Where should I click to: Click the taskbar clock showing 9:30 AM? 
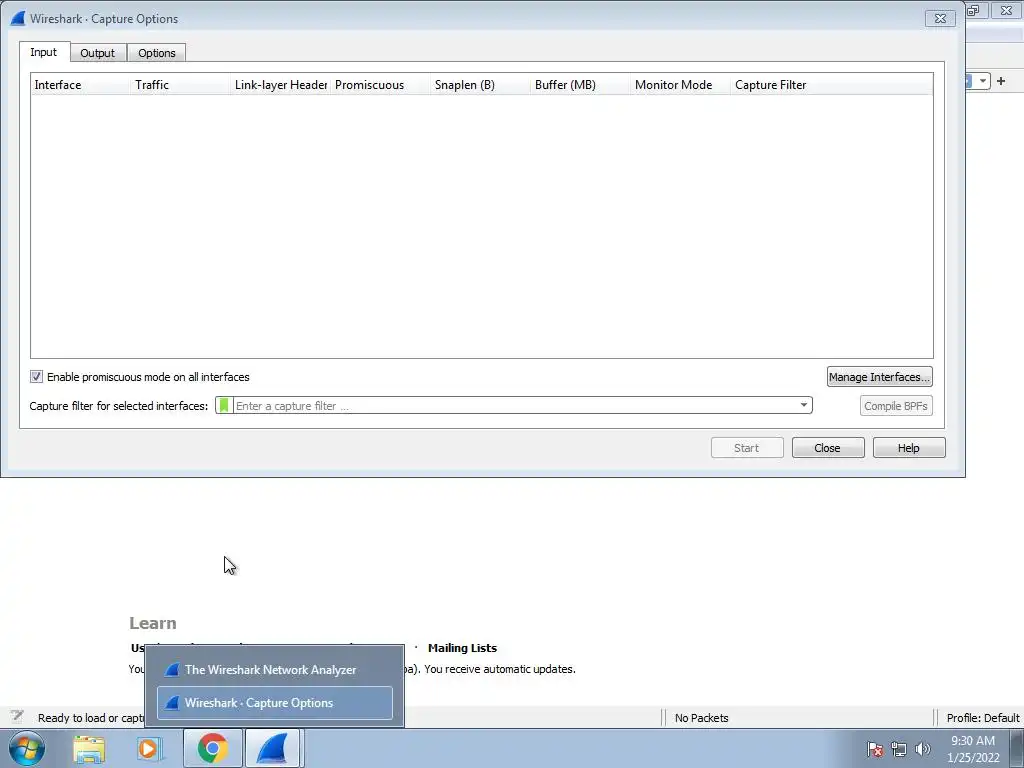(973, 749)
